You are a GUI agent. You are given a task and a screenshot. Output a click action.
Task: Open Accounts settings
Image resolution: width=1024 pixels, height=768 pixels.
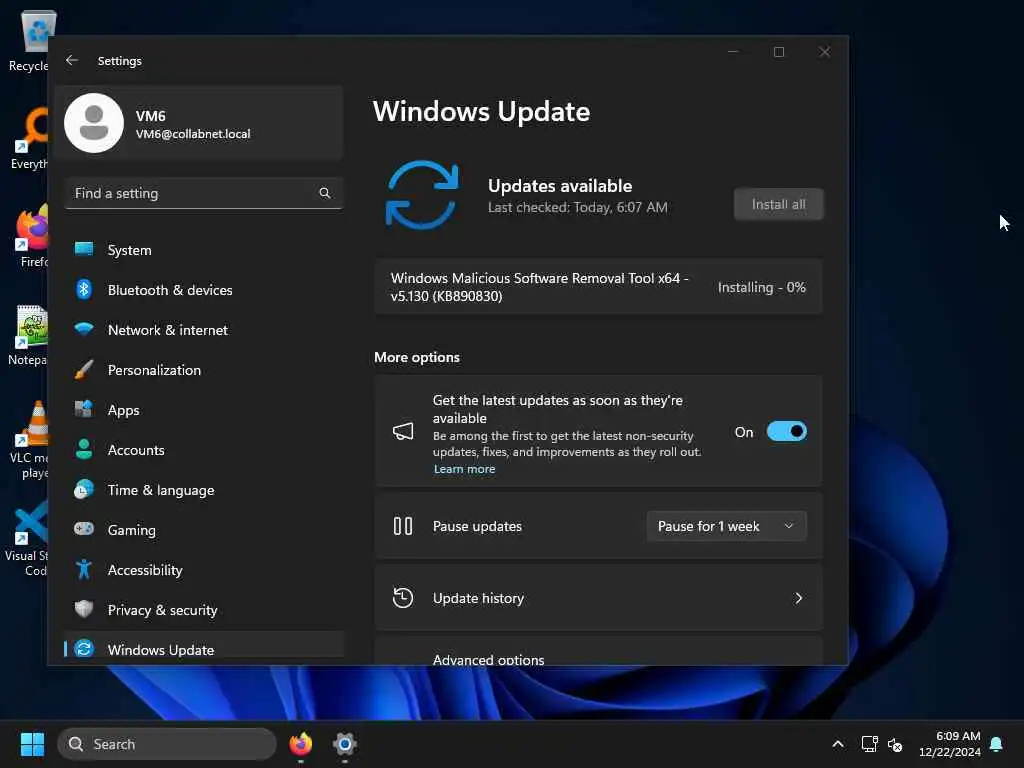(204, 449)
